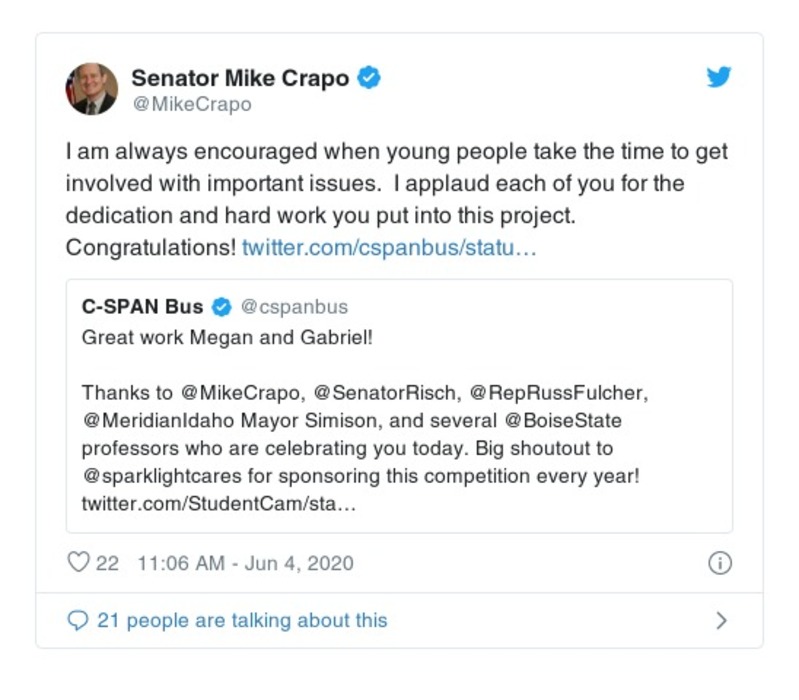Screen dimensions: 799x700
Task: Click the speech bubble reply icon
Action: pyautogui.click(x=78, y=621)
